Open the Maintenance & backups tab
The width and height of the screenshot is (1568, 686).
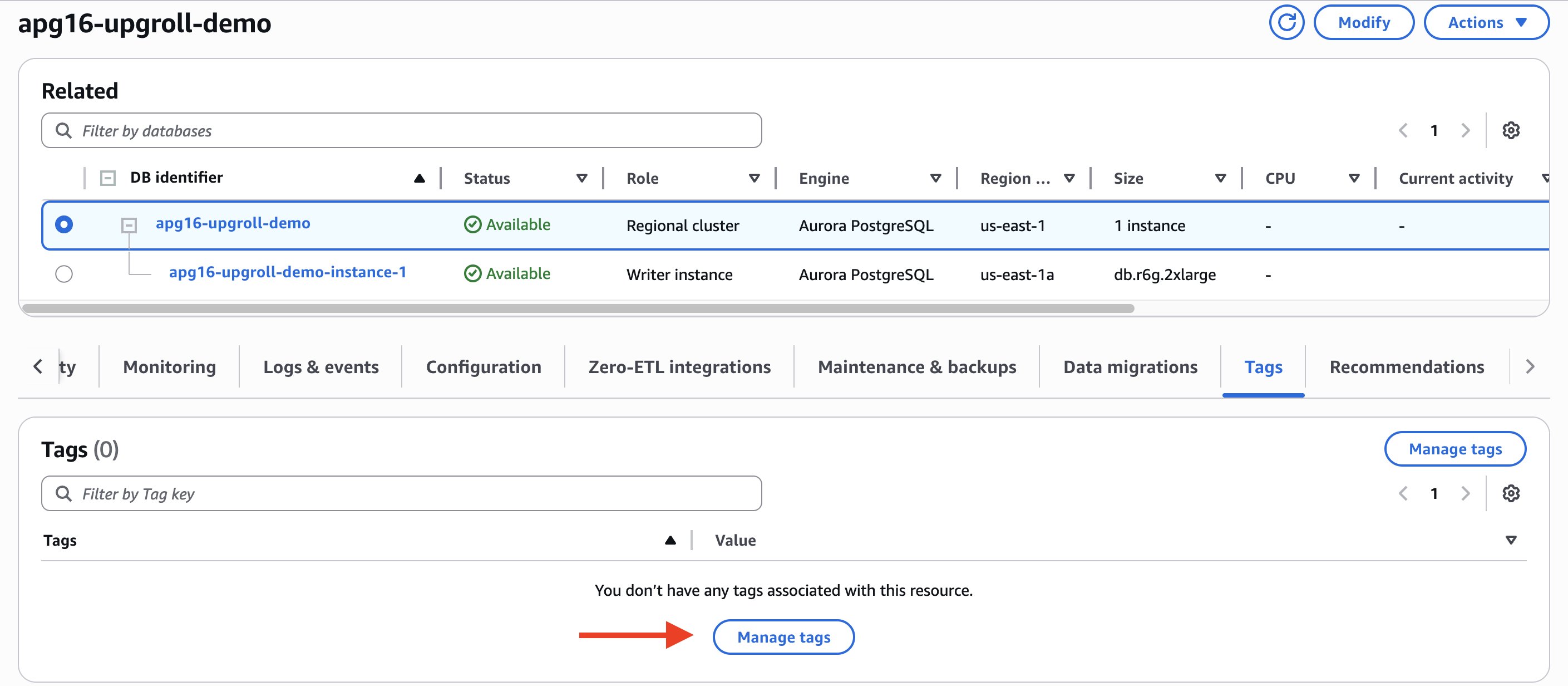916,367
